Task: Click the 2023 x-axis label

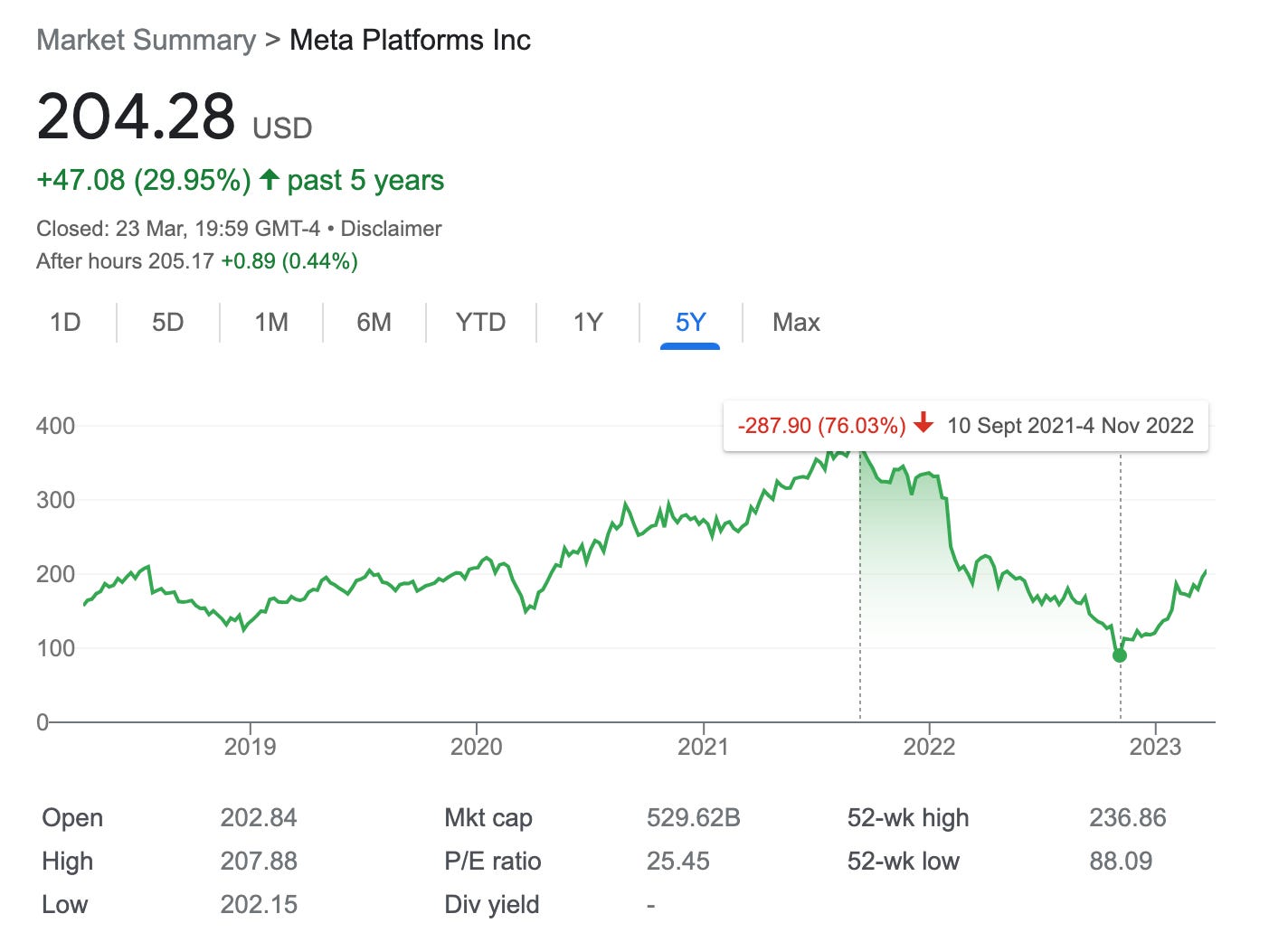Action: click(x=1155, y=747)
